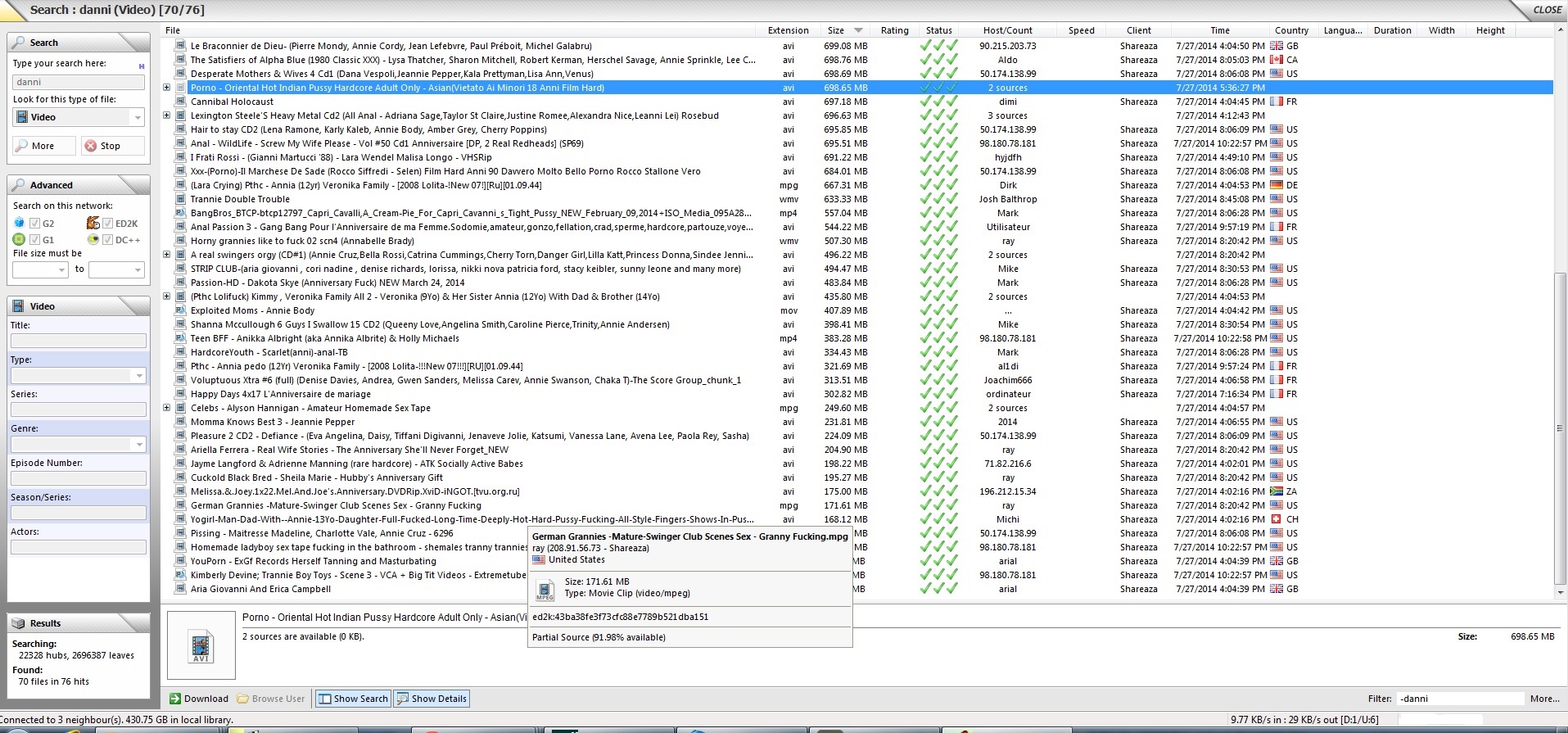Click the Search panel magnifier icon

point(19,43)
